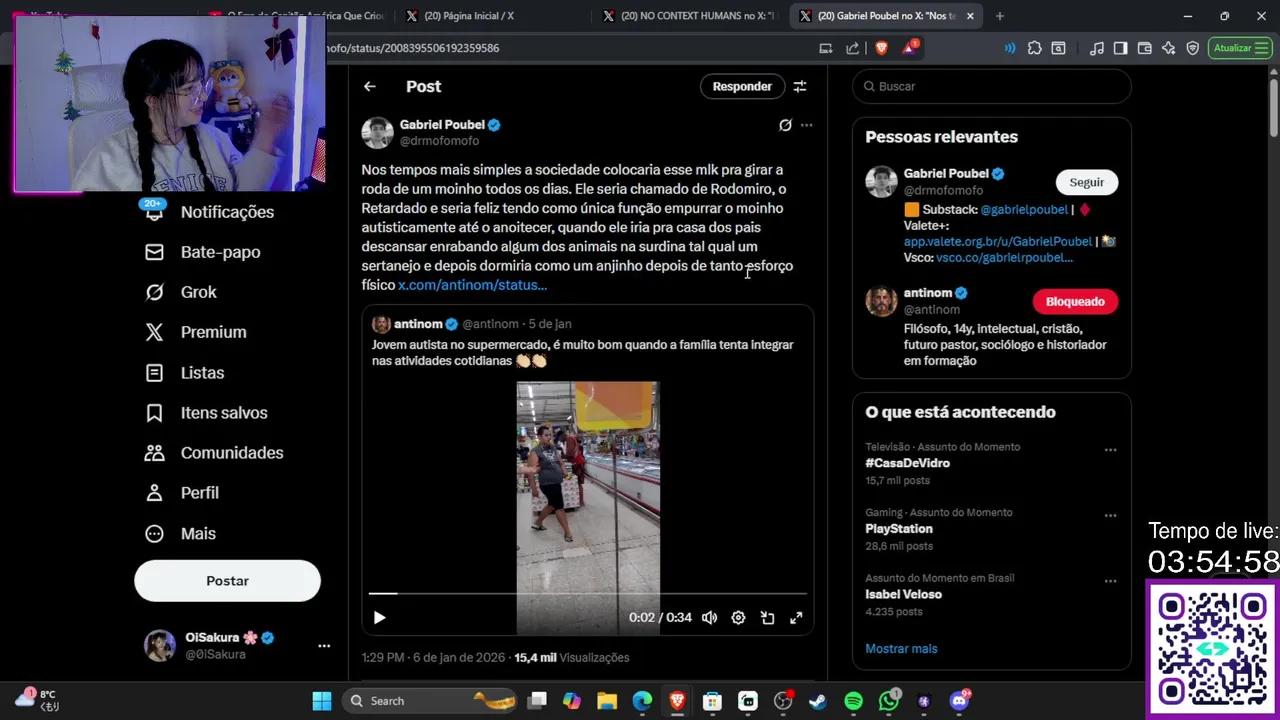1280x720 pixels.
Task: Open Discord from the taskbar
Action: 960,701
